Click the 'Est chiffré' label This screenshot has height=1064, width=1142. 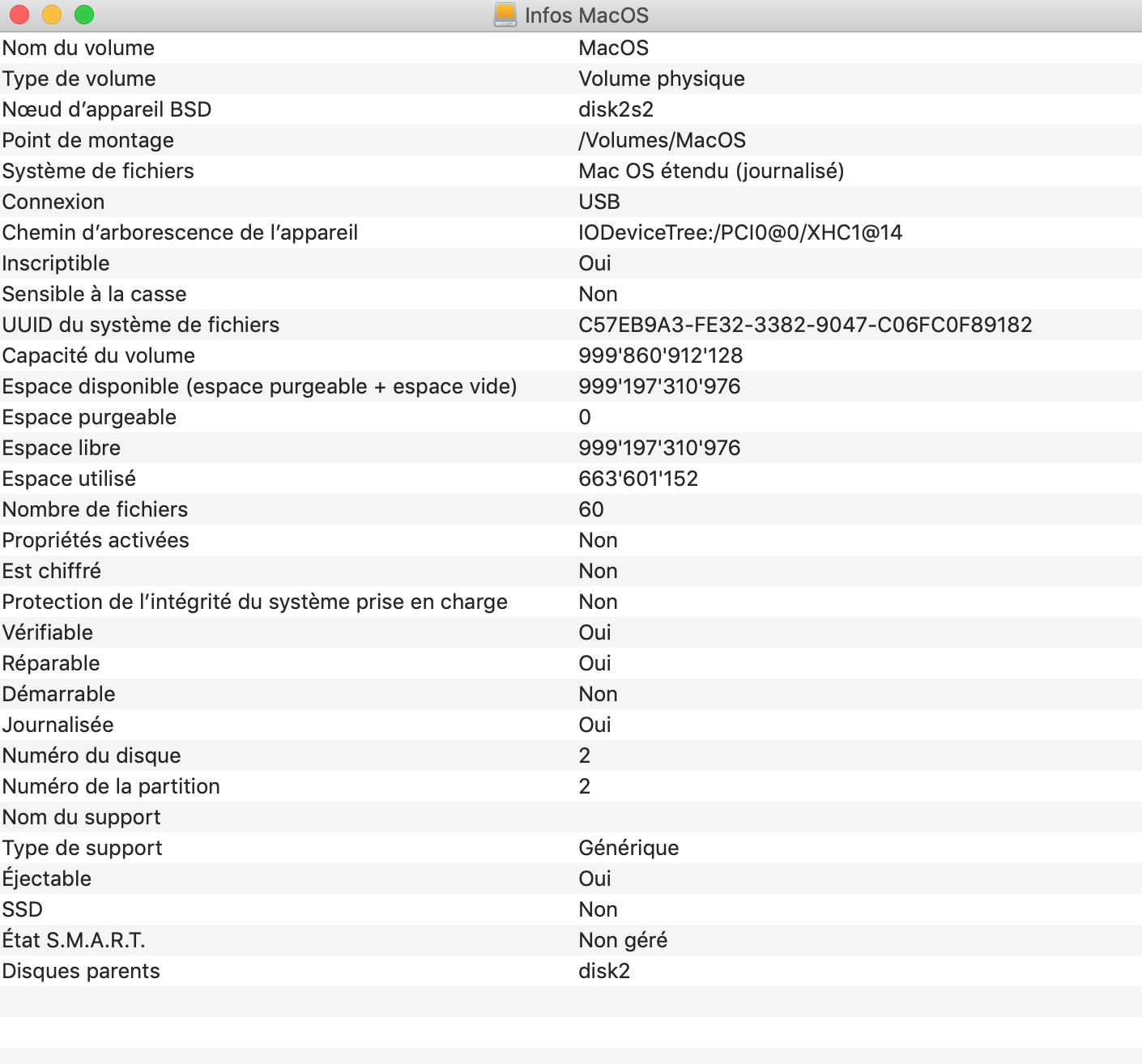(52, 571)
